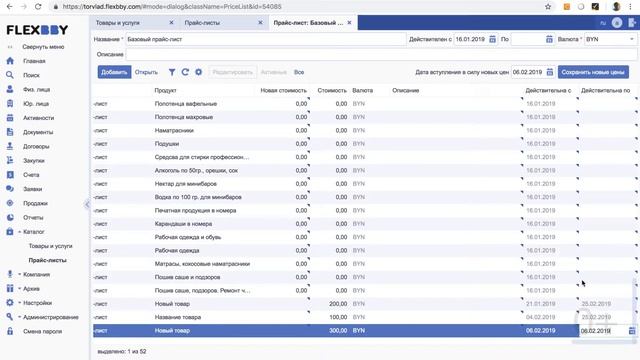This screenshot has width=640, height=360.
Task: Click Новая стоимость cell for Подушки
Action: click(x=283, y=144)
